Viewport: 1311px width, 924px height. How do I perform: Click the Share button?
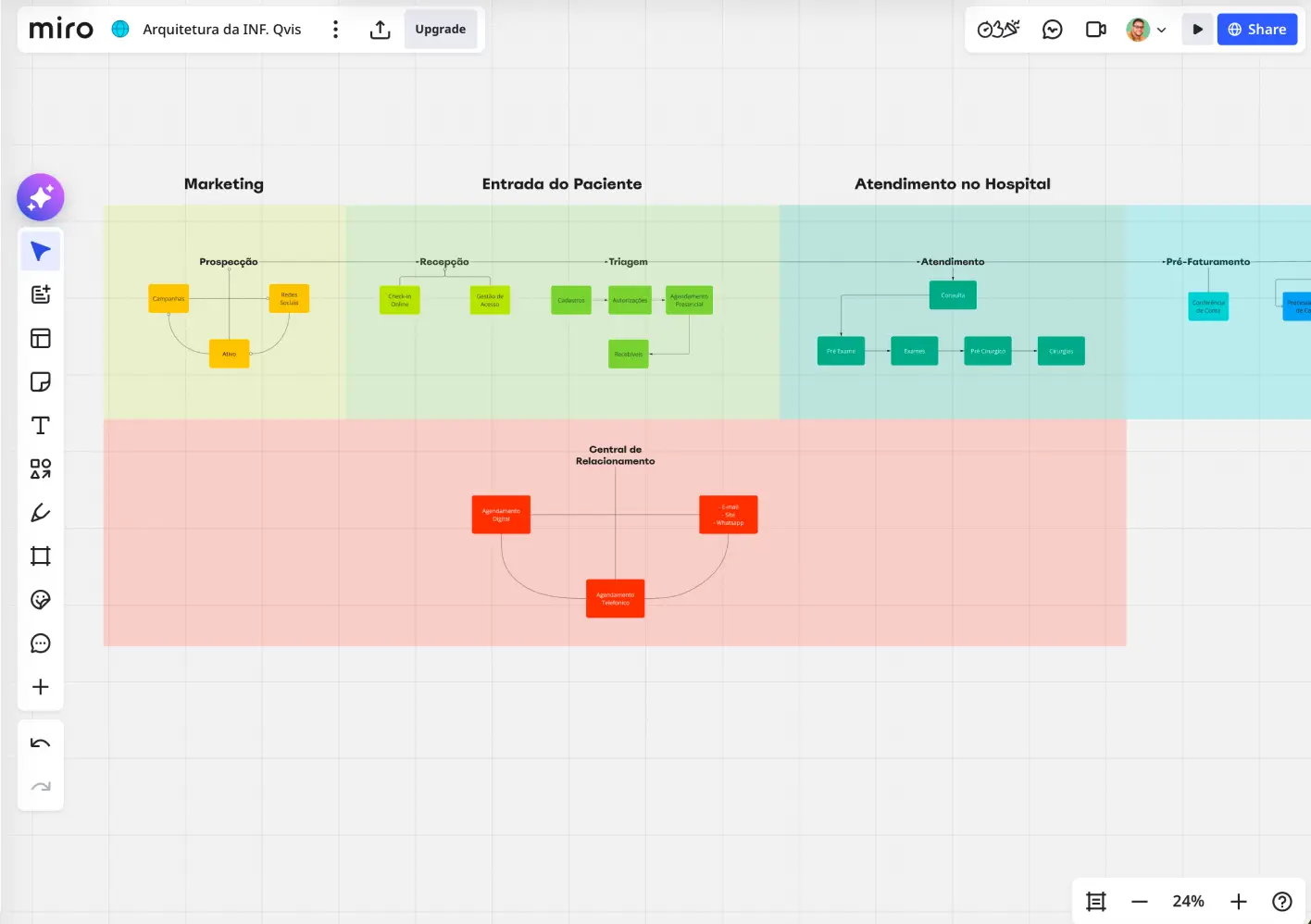tap(1257, 30)
